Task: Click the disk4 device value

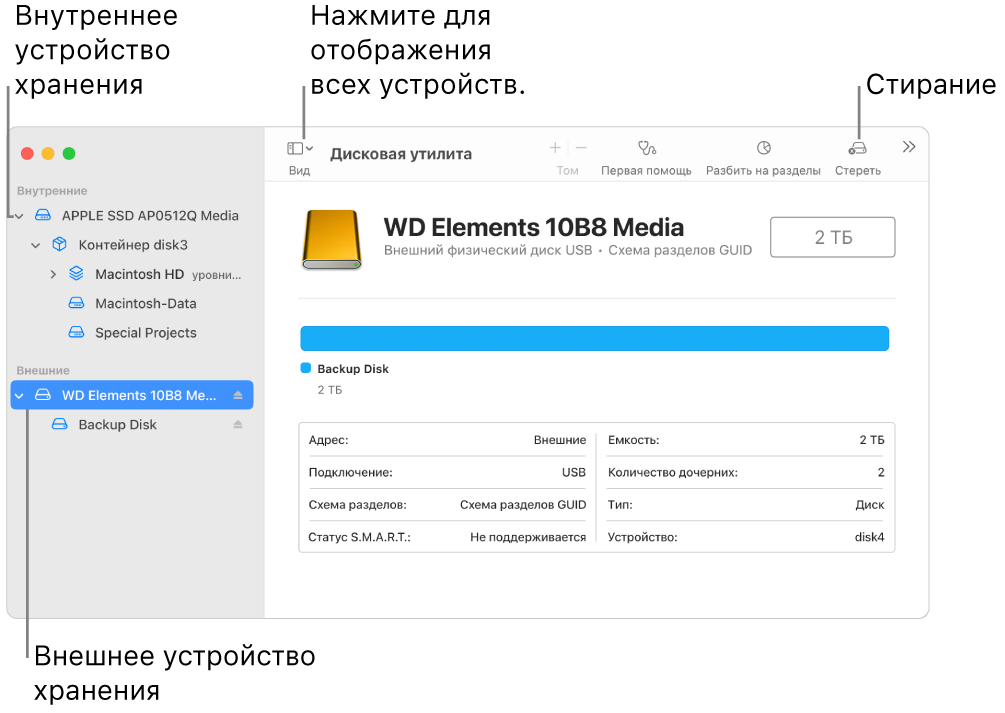Action: click(869, 537)
